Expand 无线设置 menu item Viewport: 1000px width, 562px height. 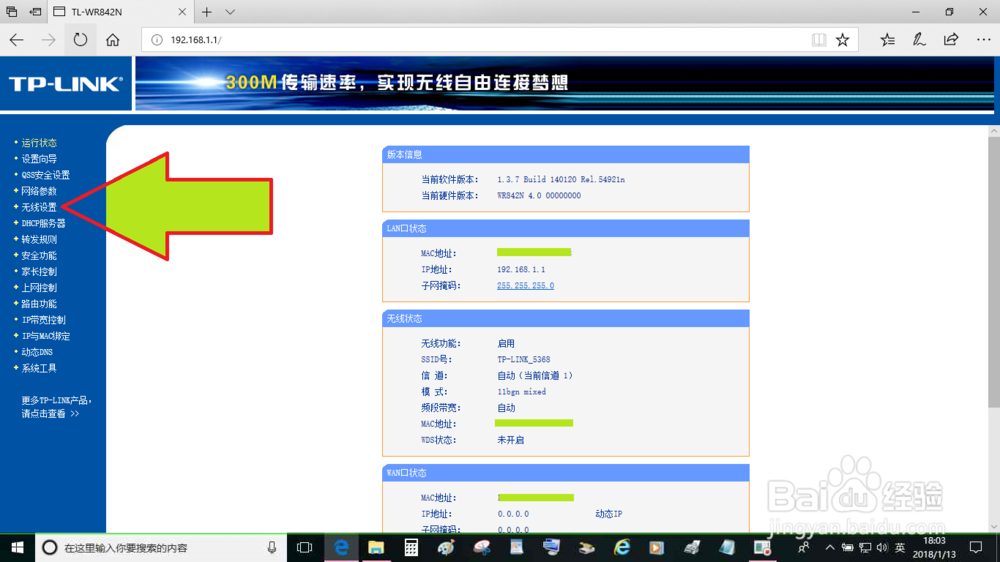(39, 207)
